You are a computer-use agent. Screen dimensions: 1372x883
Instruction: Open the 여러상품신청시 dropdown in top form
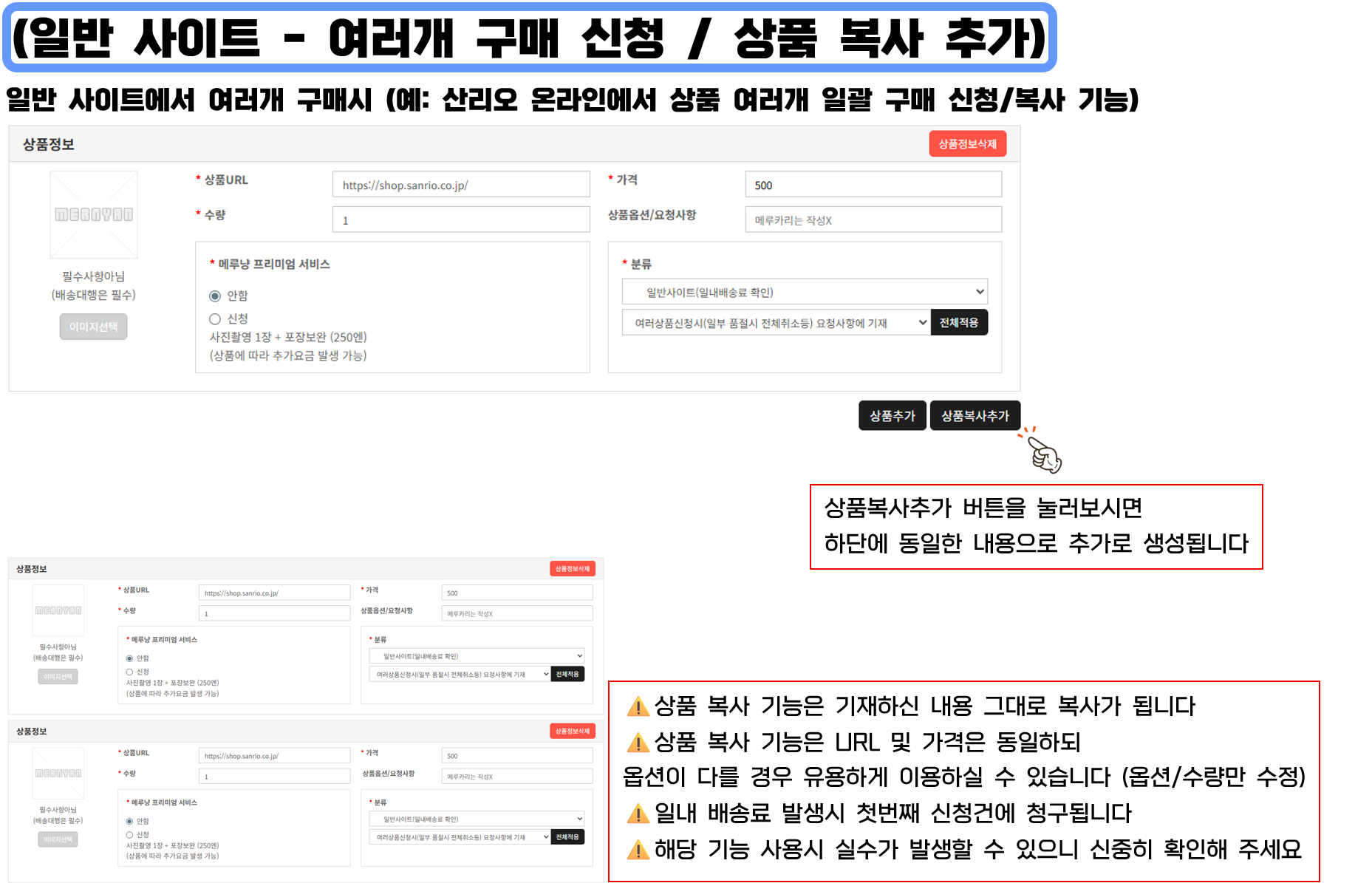[775, 323]
